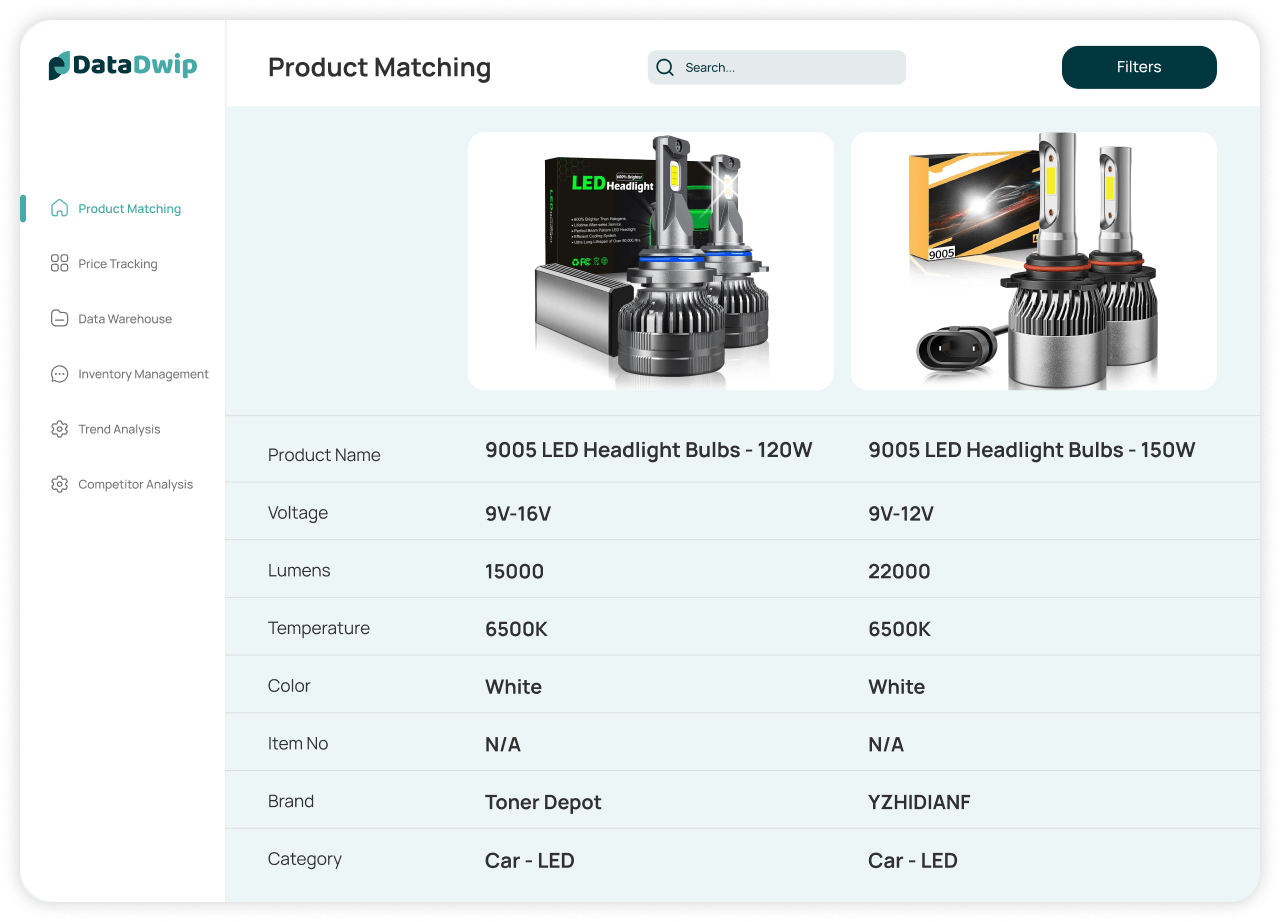Click the Lumens row label

[x=299, y=570]
